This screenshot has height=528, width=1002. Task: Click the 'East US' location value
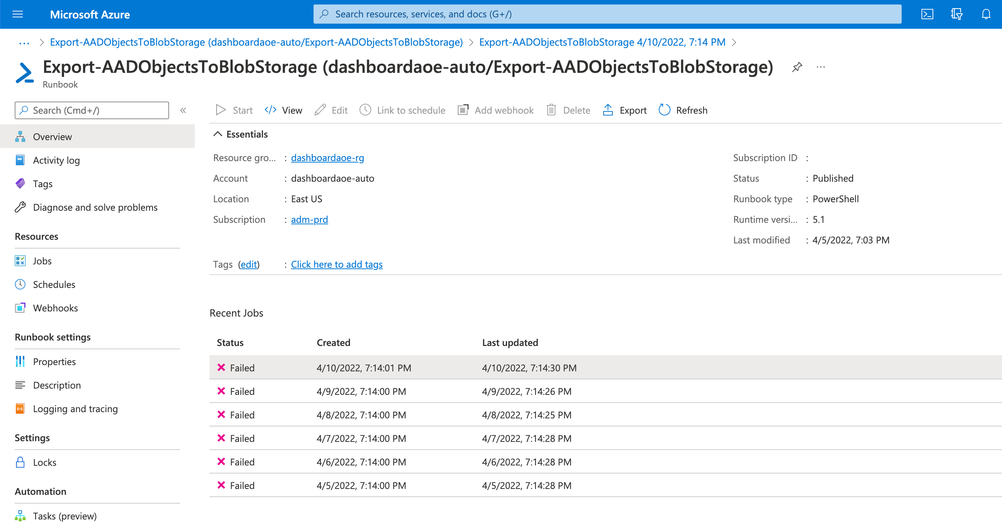307,199
